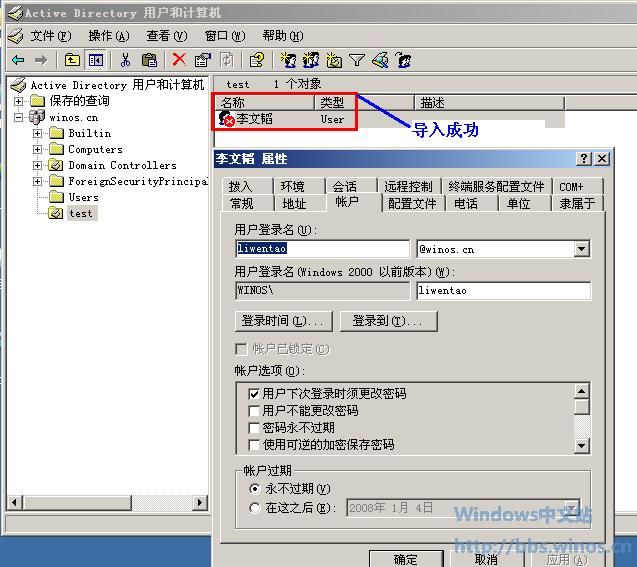Open the 操作(A) menu
The width and height of the screenshot is (637, 567).
click(108, 36)
